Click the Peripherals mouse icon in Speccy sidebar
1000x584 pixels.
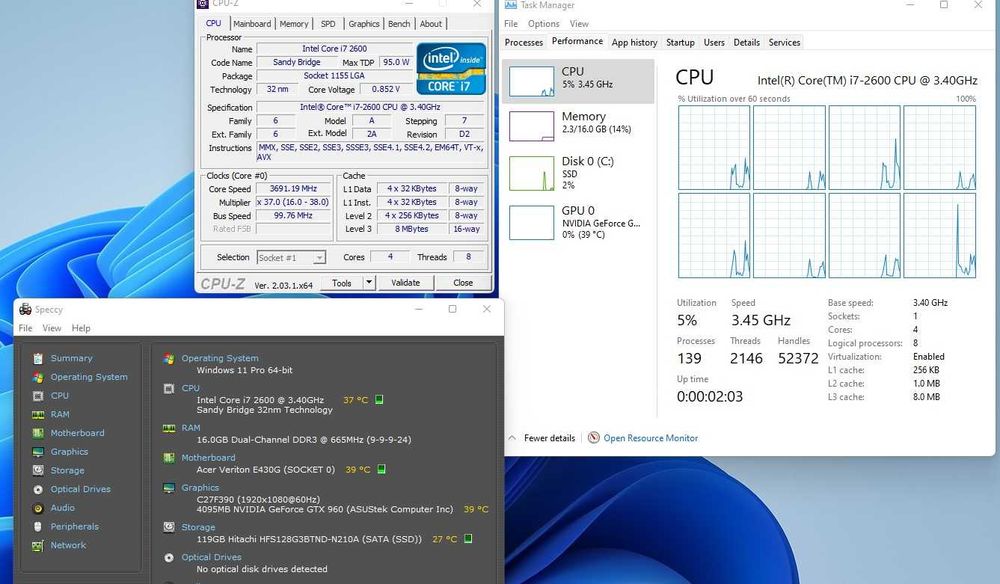38,527
